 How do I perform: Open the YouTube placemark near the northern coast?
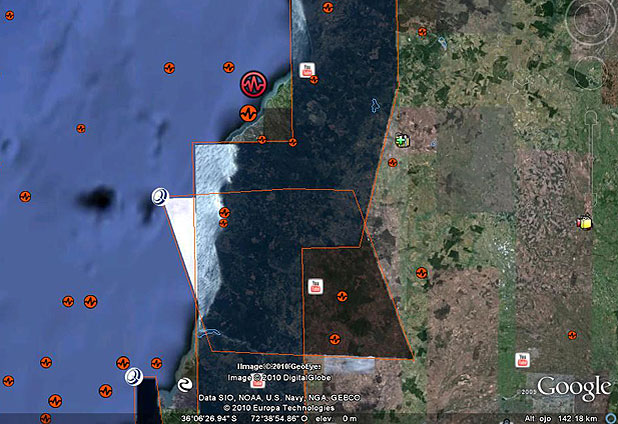coord(309,69)
